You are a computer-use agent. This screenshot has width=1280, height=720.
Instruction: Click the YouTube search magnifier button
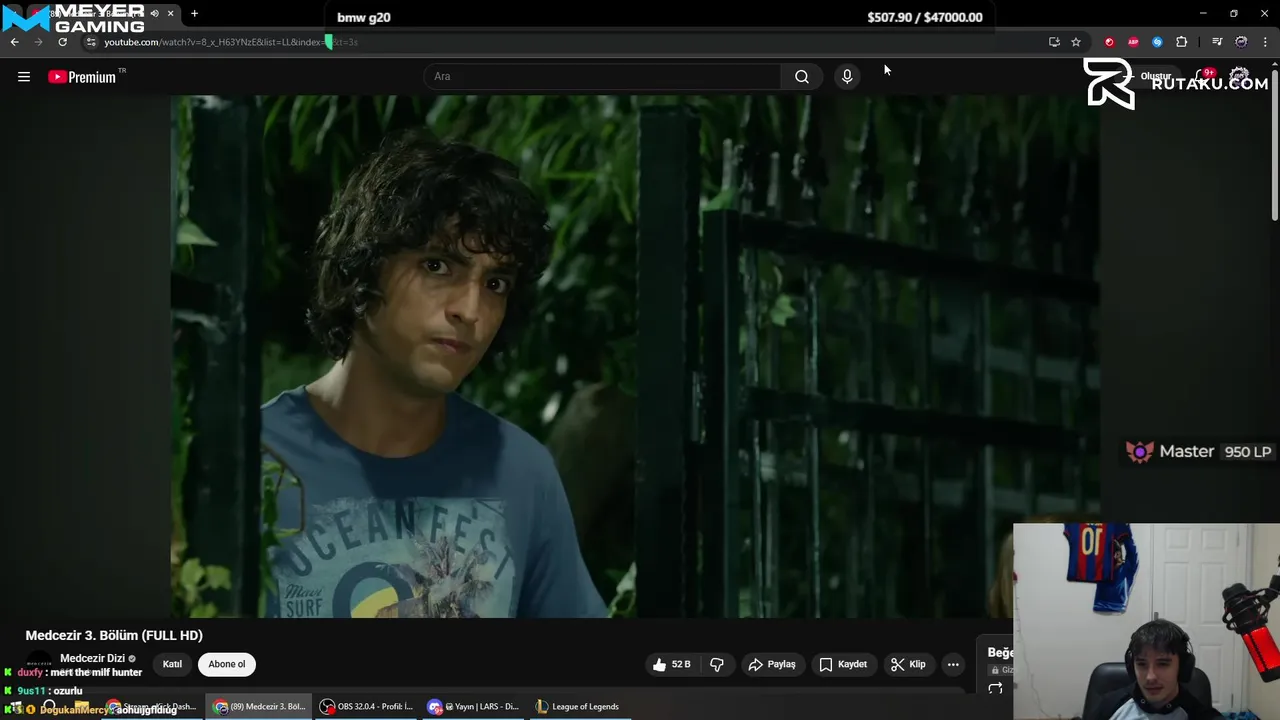click(802, 77)
